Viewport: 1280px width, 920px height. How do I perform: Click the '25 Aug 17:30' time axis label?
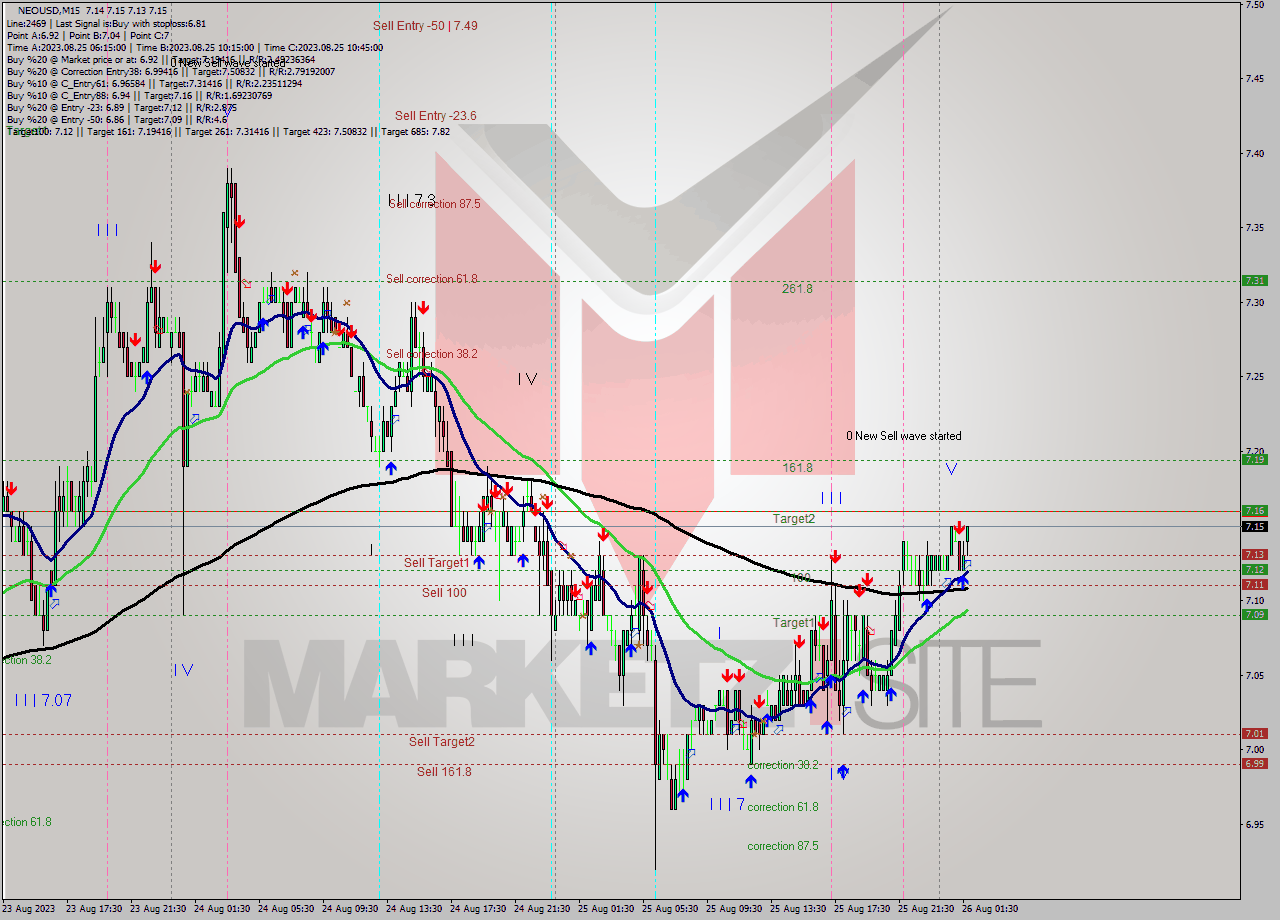863,909
